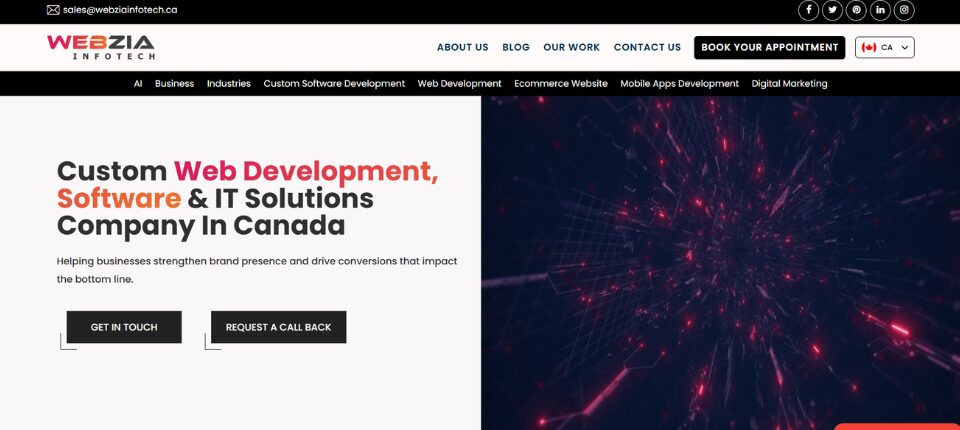Open Mobile Apps Development menu

(x=680, y=83)
